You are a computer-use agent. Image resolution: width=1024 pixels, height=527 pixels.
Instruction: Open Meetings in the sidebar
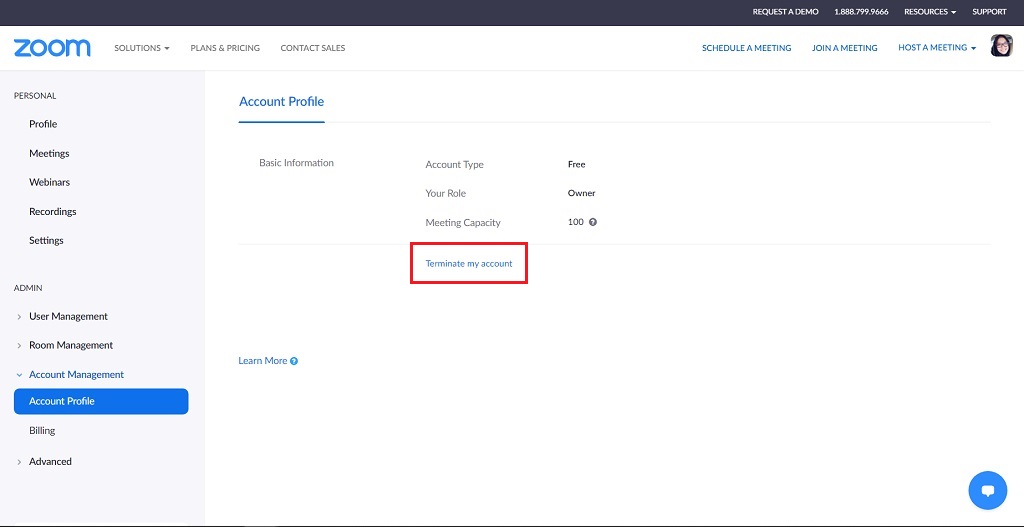coord(49,153)
